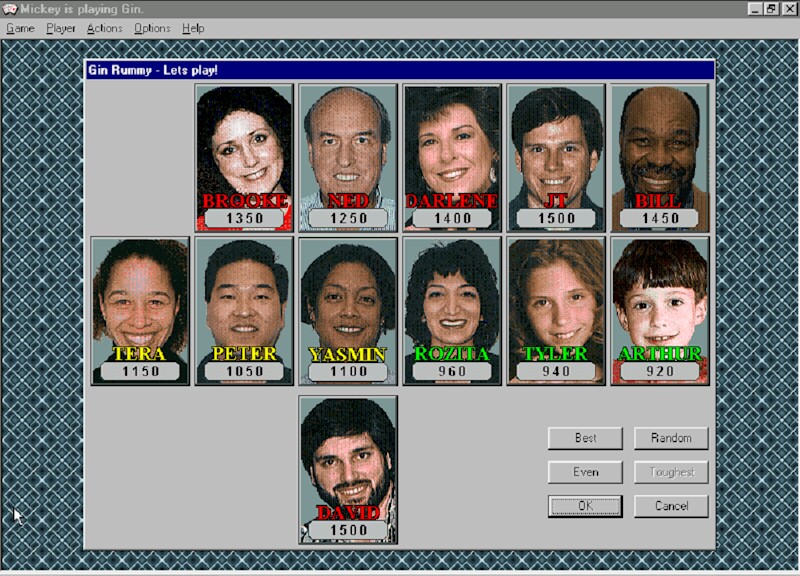The height and width of the screenshot is (576, 800).
Task: Click the Toughest button
Action: [671, 472]
